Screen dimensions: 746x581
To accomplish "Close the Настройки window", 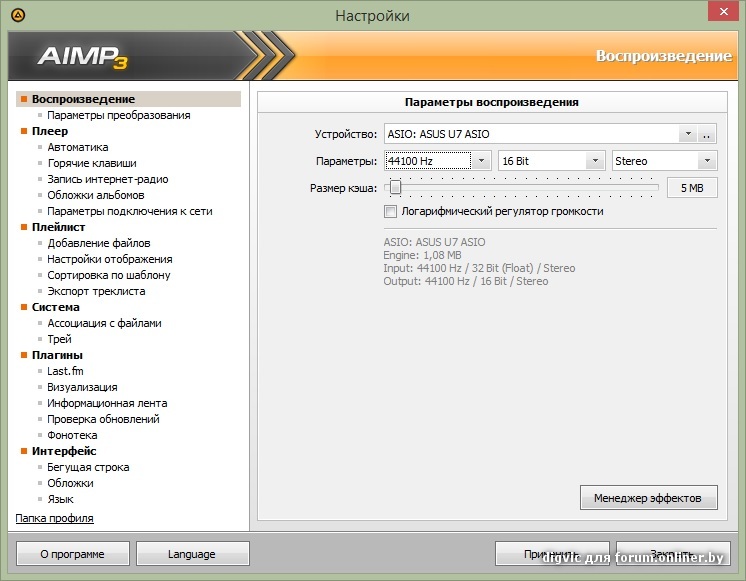I will pos(723,11).
